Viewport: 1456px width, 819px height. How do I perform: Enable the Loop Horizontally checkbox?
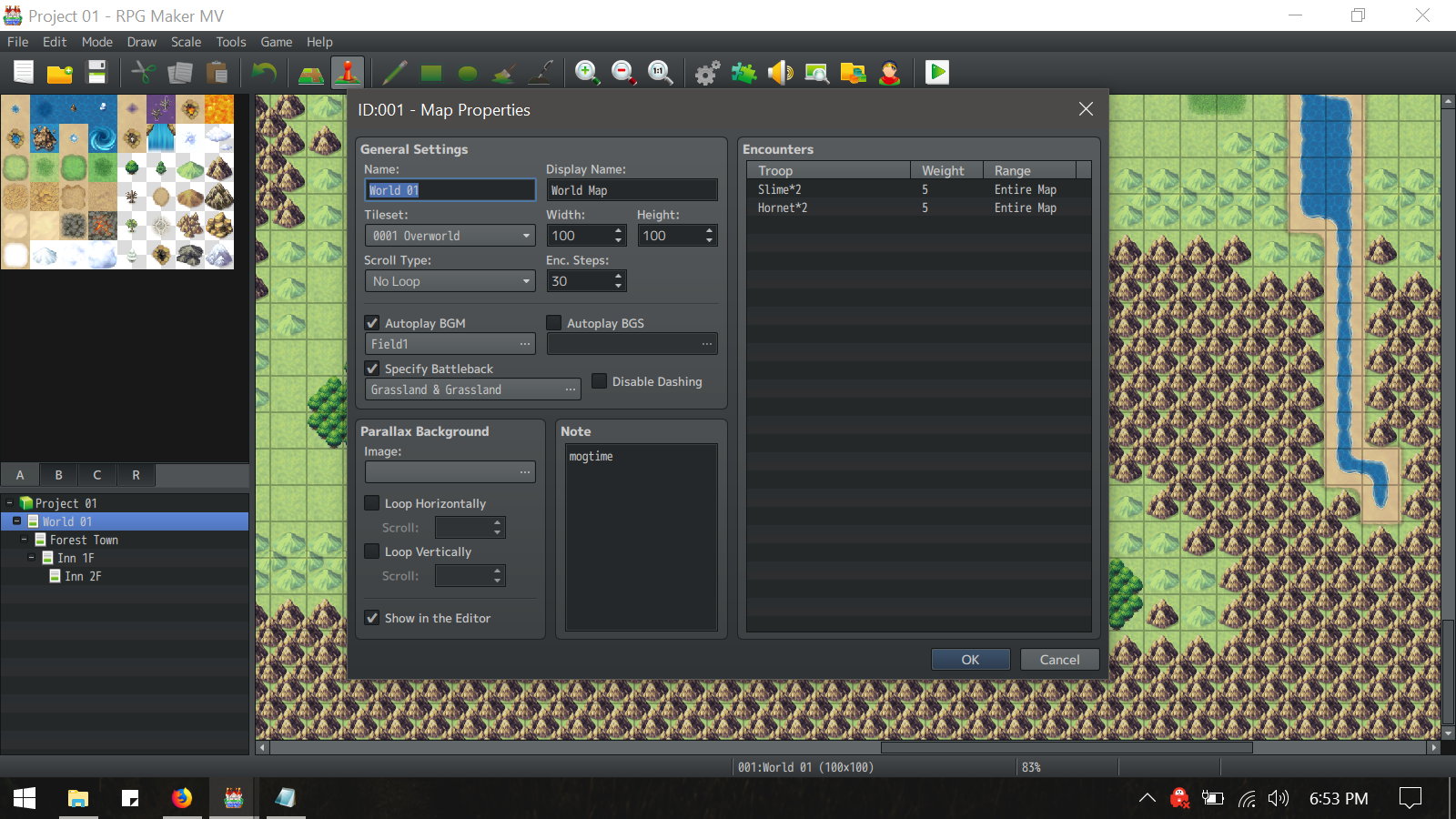point(372,503)
